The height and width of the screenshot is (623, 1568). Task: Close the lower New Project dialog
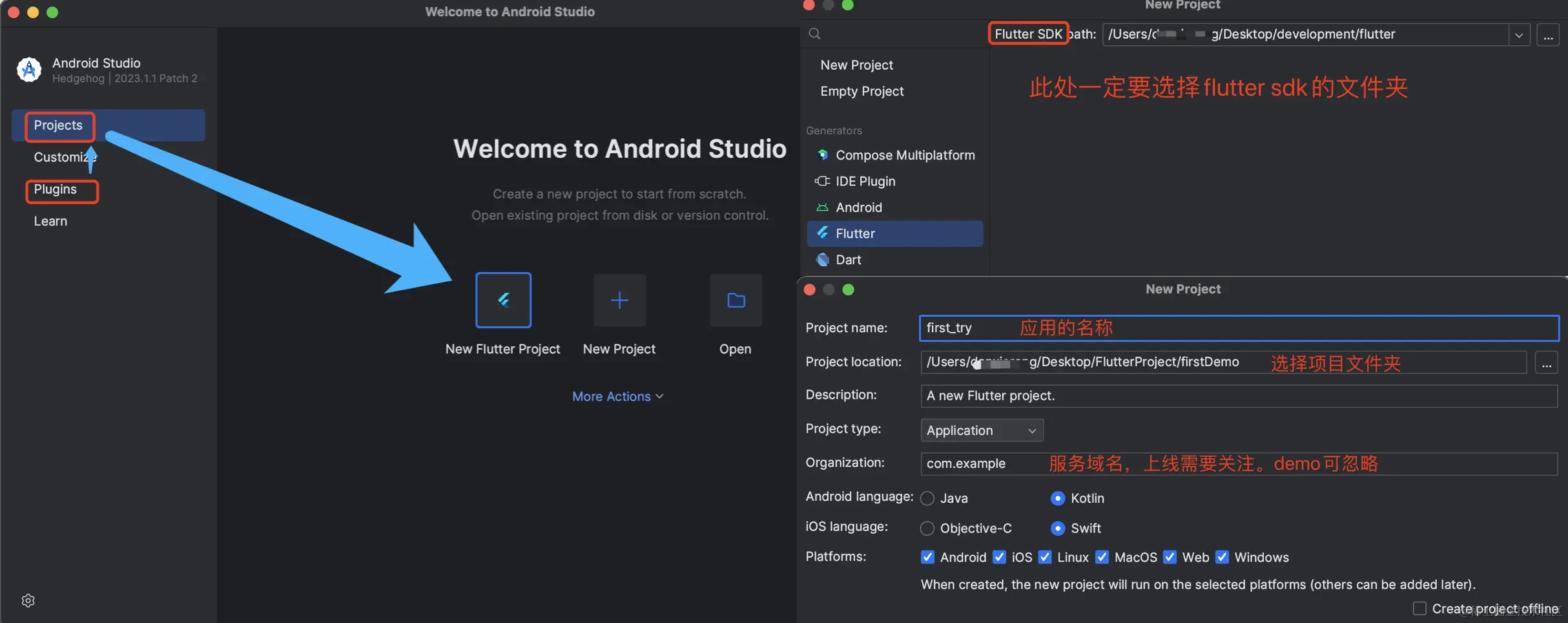click(x=810, y=290)
